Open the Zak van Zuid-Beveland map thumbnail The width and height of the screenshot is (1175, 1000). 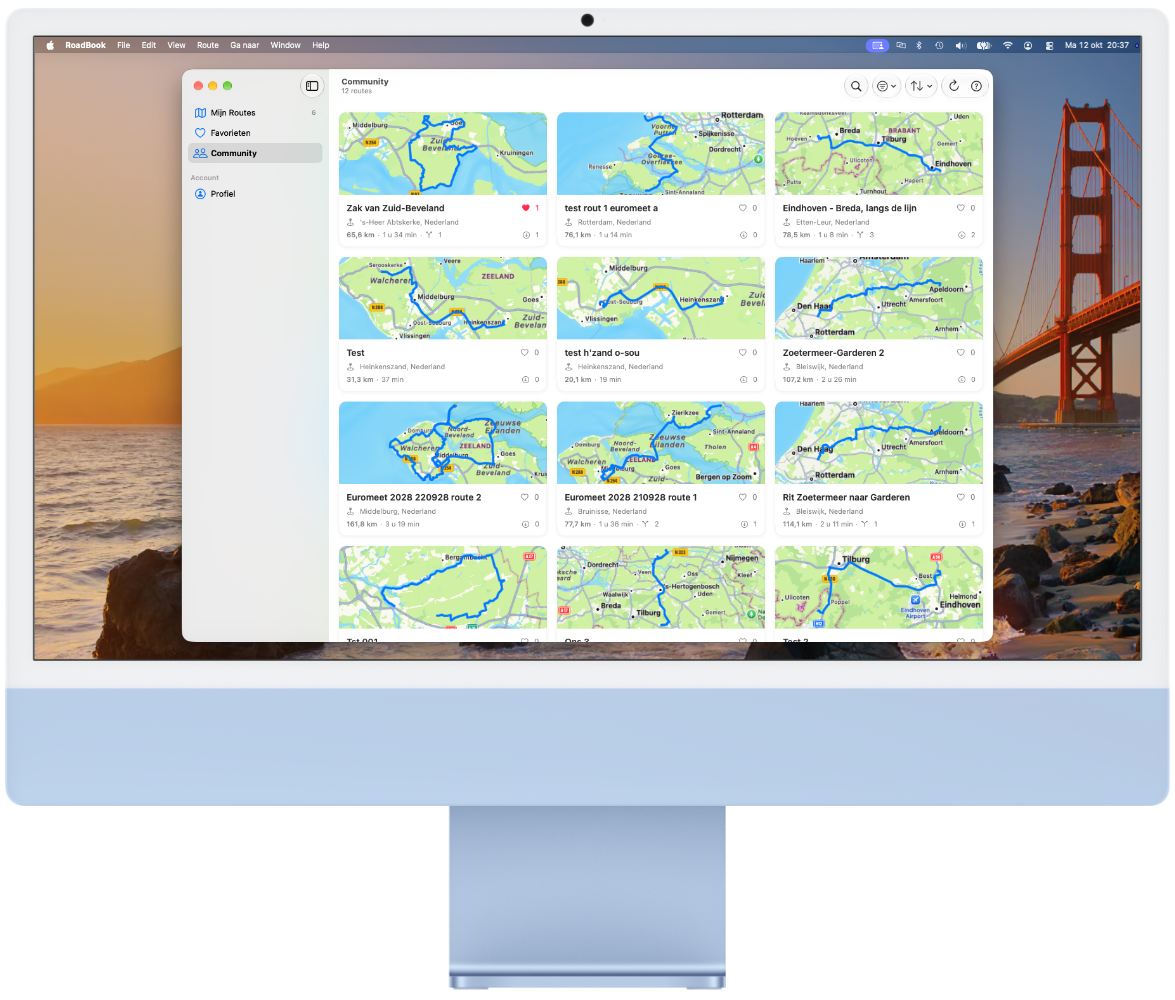click(443, 154)
